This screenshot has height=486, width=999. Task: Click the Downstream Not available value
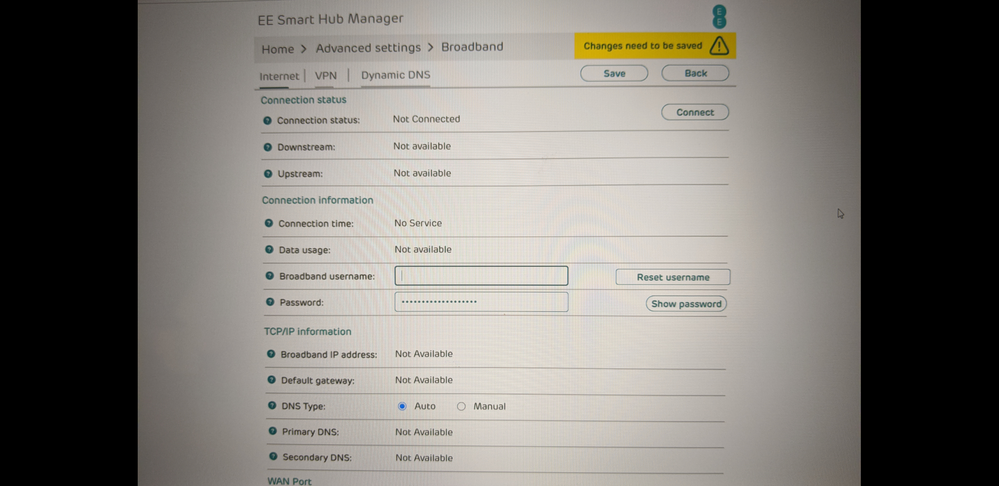tap(422, 146)
